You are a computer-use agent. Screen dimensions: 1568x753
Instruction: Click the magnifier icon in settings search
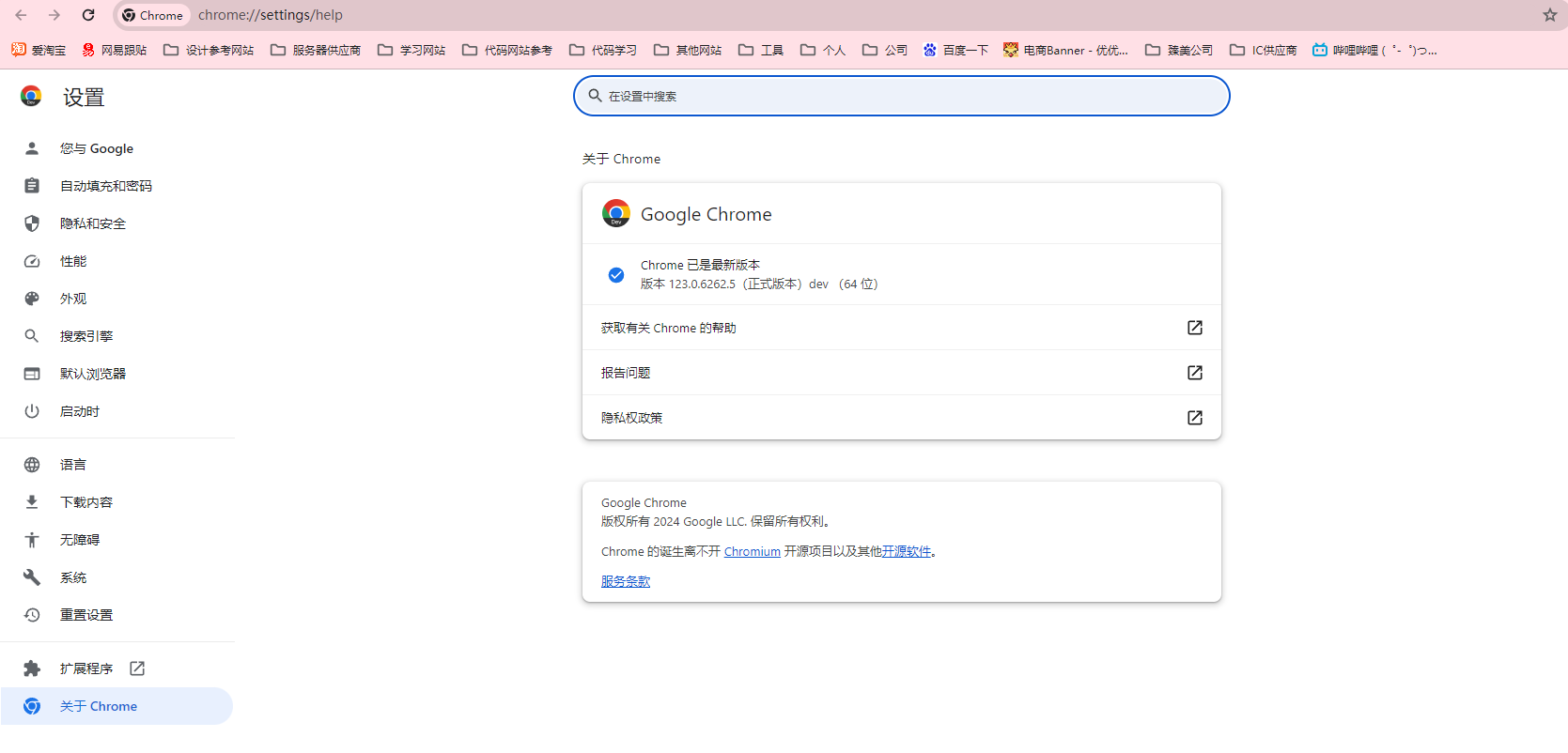[x=595, y=96]
